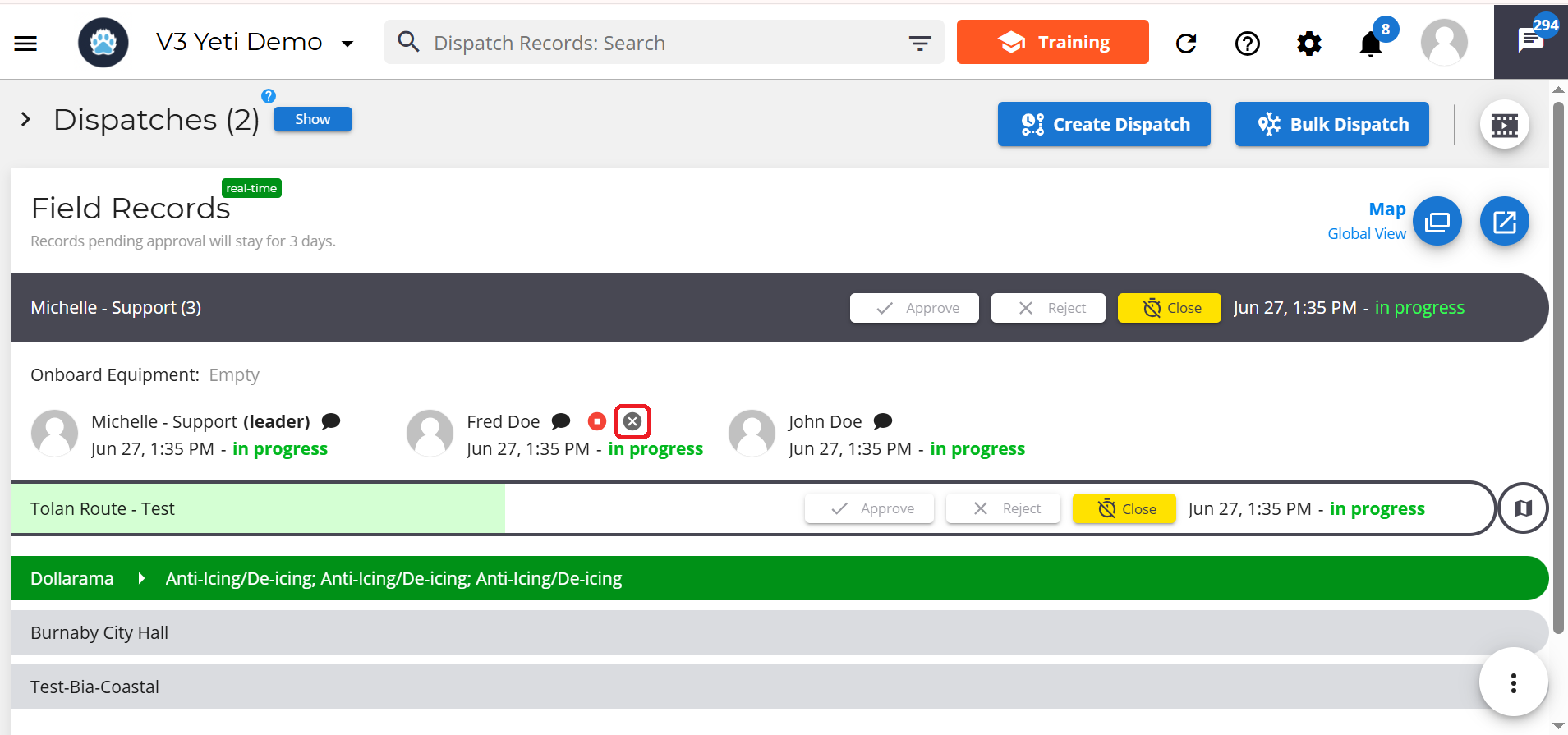Click Michelle - Support leader avatar
The image size is (1568, 735).
55,434
